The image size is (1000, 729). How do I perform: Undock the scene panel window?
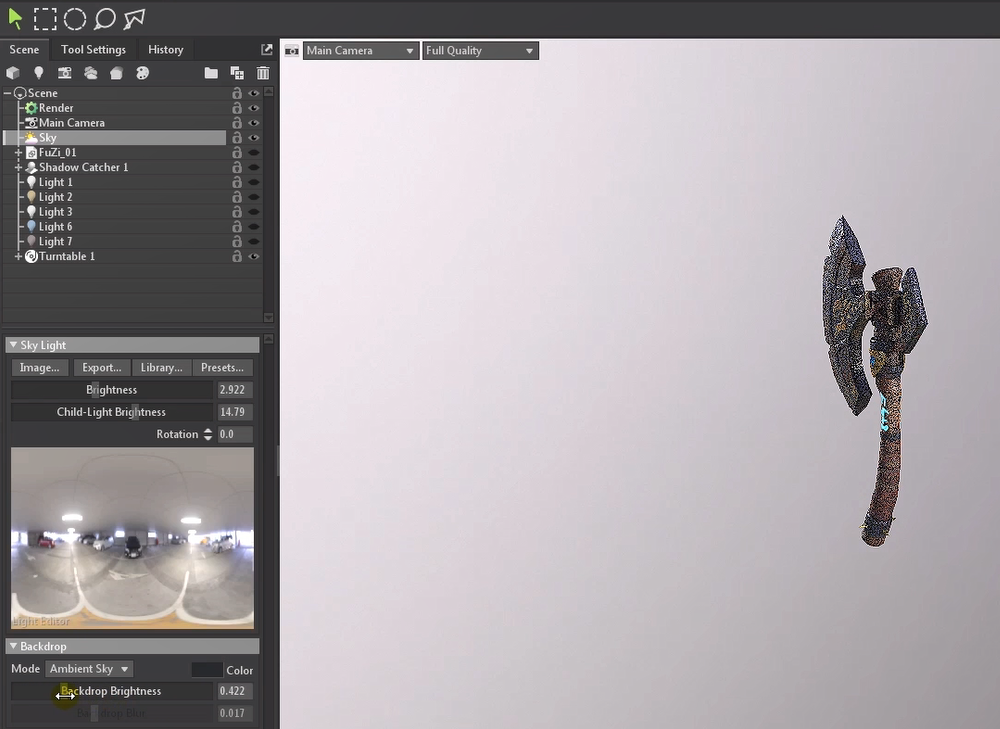[x=267, y=50]
